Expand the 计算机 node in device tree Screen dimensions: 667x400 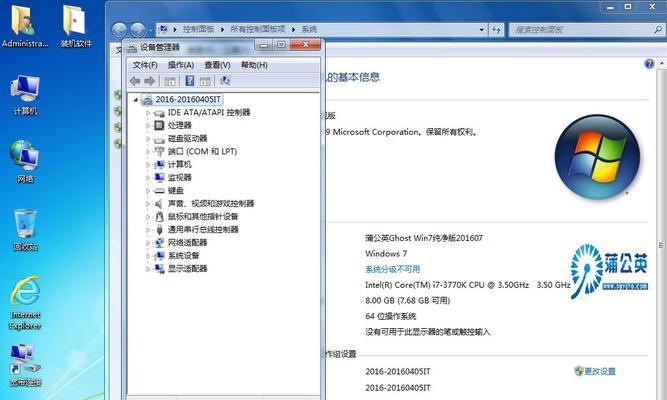point(148,165)
